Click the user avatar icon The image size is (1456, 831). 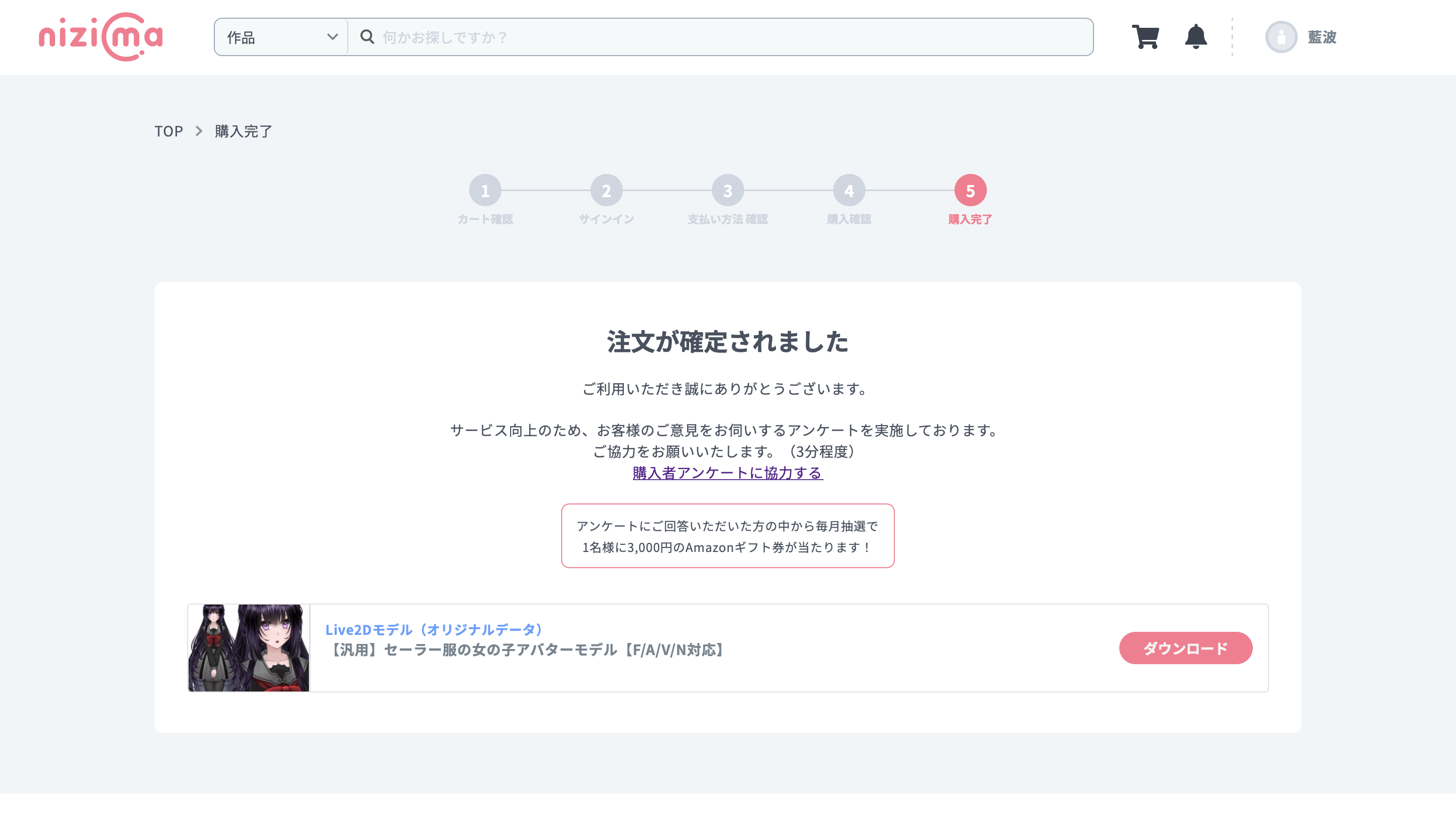1283,36
